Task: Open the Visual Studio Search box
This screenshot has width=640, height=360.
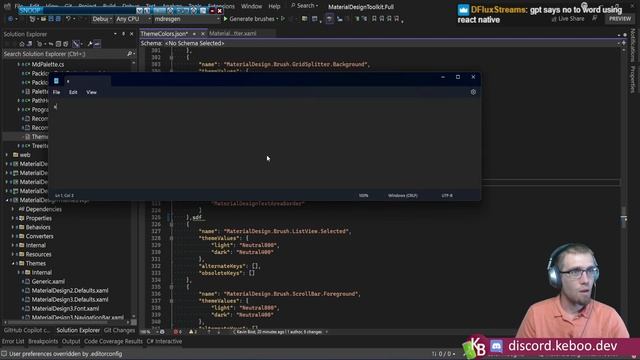Action: click(305, 6)
